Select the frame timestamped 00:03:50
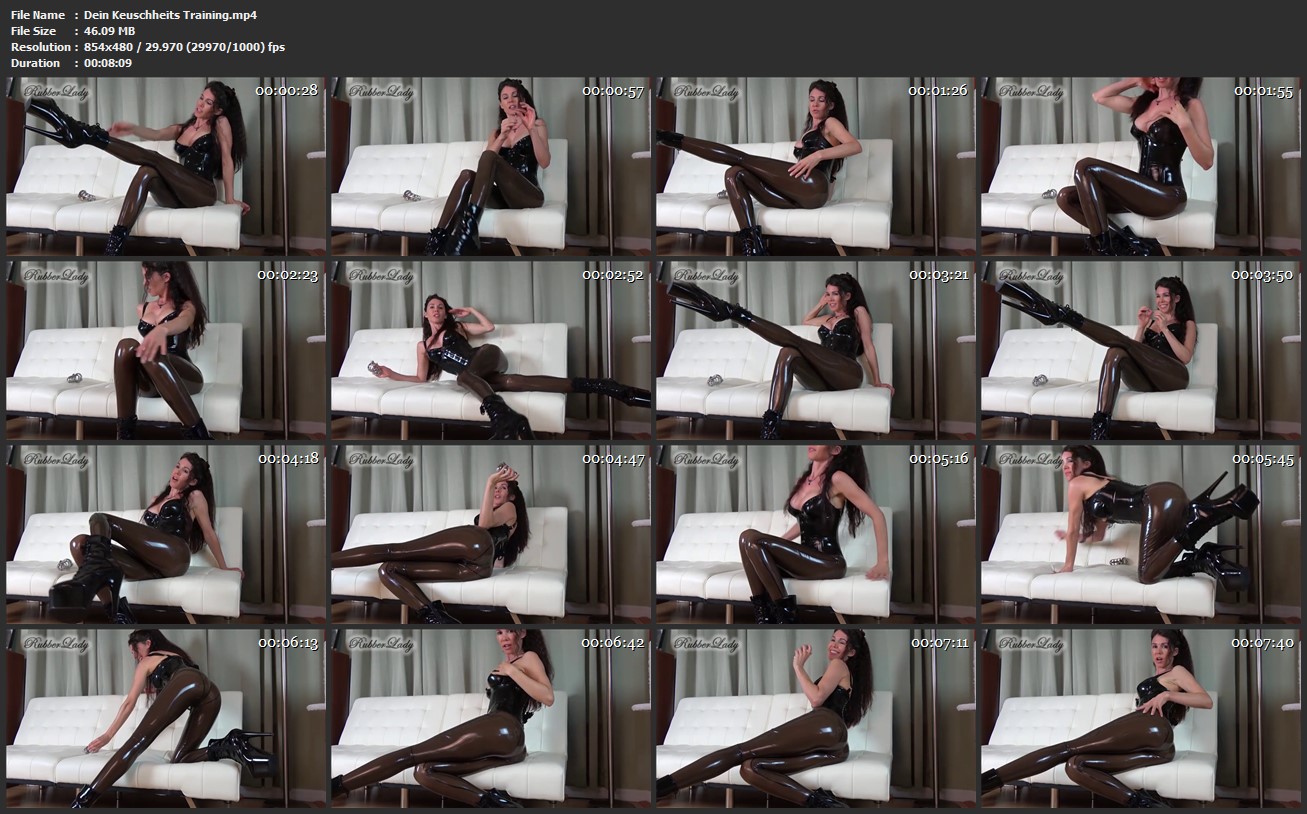 [1141, 350]
